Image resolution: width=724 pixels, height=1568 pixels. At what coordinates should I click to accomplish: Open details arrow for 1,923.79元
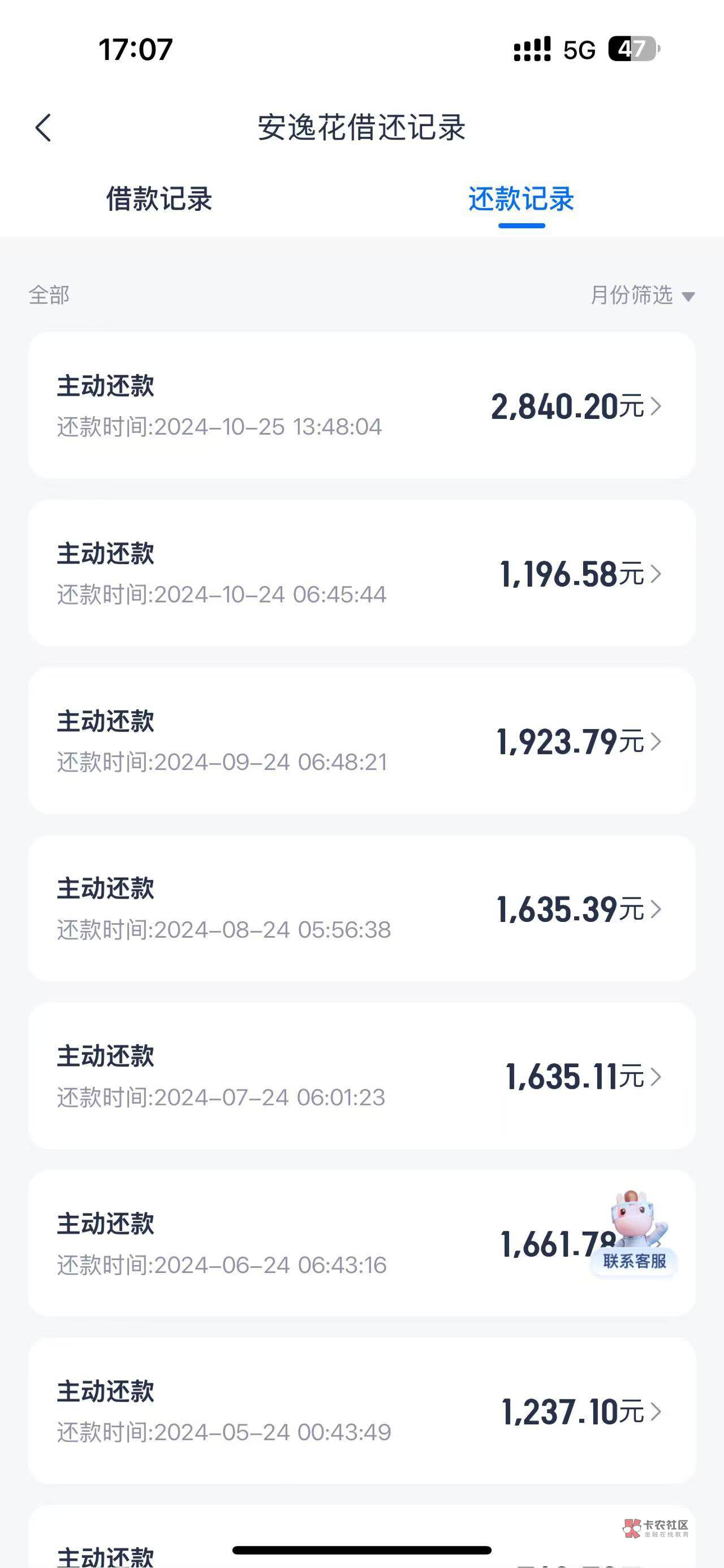click(656, 742)
